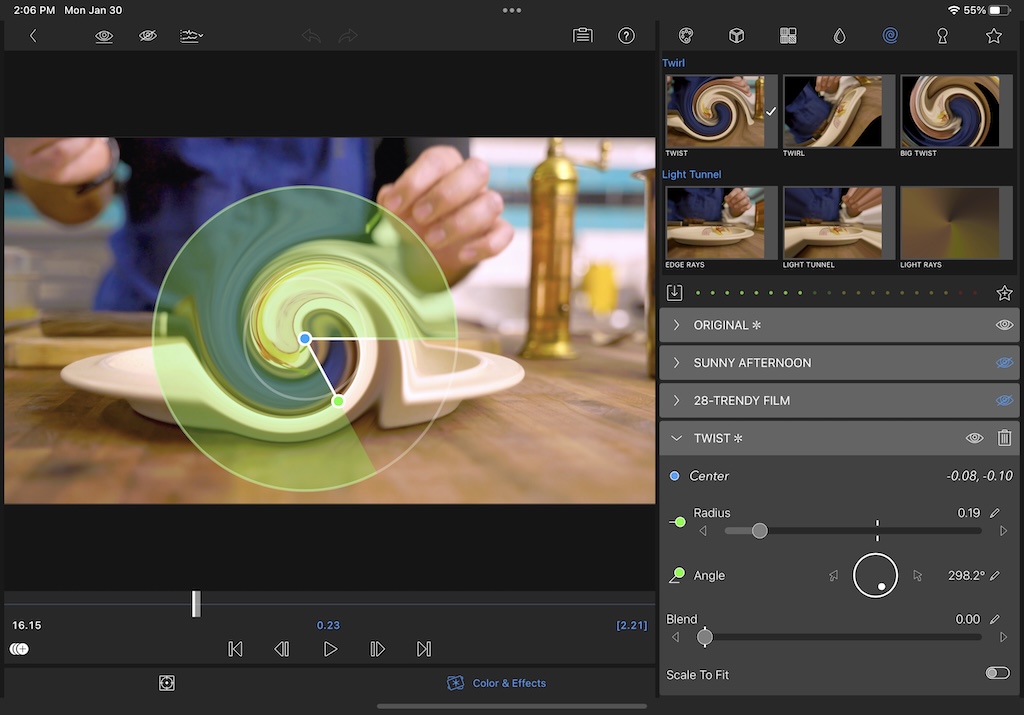This screenshot has width=1024, height=715.
Task: Step back one frame
Action: coord(282,649)
